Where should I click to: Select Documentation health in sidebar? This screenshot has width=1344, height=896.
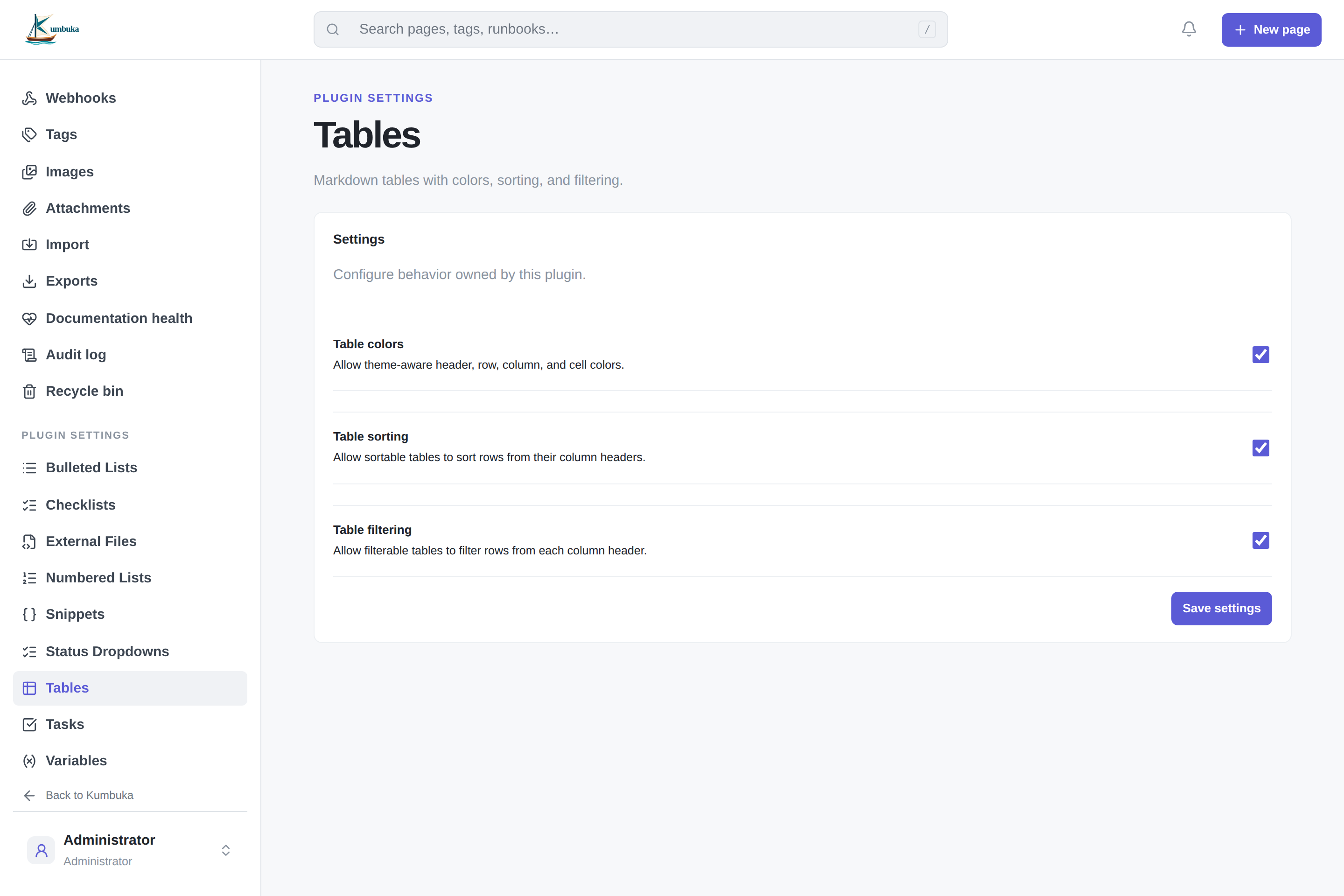pyautogui.click(x=130, y=318)
